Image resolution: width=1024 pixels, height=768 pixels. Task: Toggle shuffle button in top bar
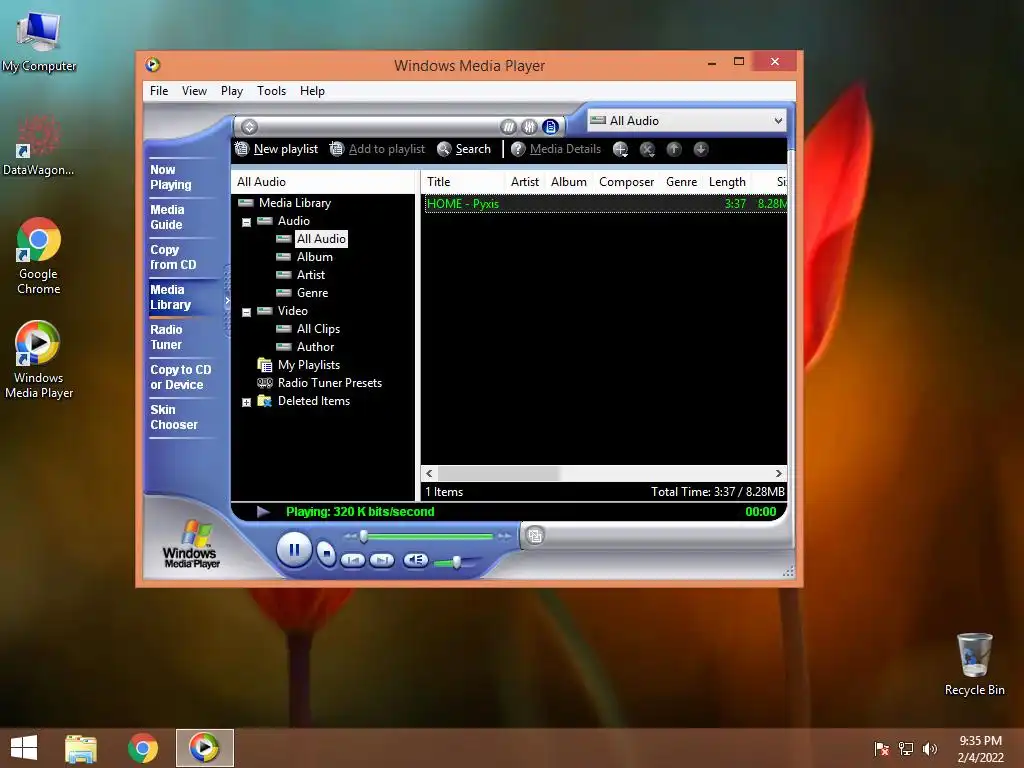(508, 127)
